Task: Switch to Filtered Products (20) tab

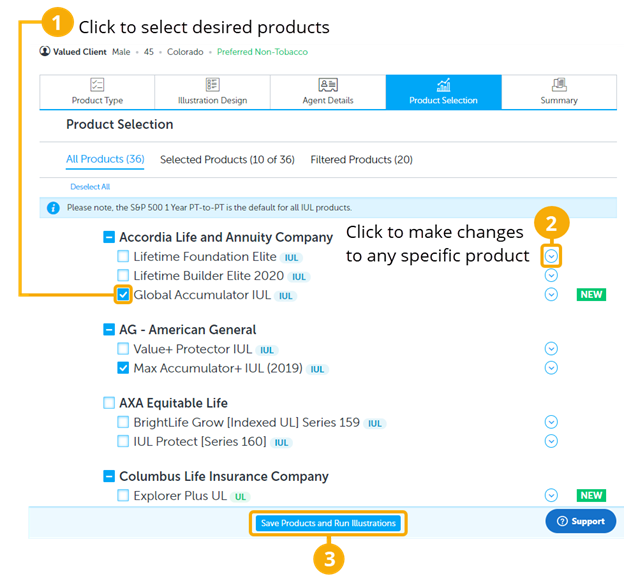Action: (361, 160)
